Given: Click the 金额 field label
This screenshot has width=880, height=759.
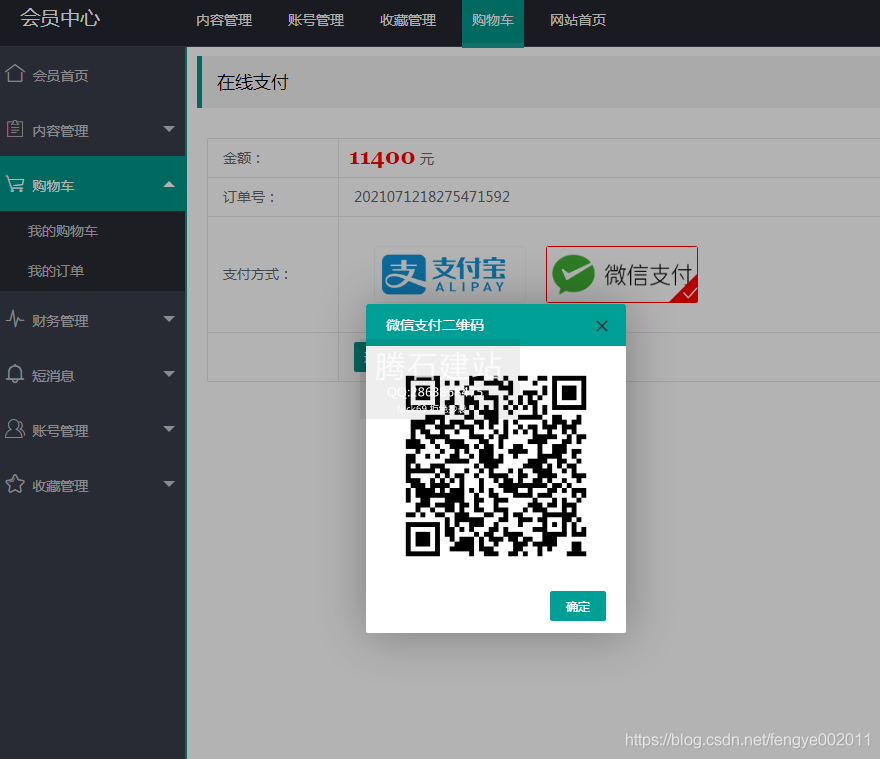Looking at the screenshot, I should [x=242, y=158].
